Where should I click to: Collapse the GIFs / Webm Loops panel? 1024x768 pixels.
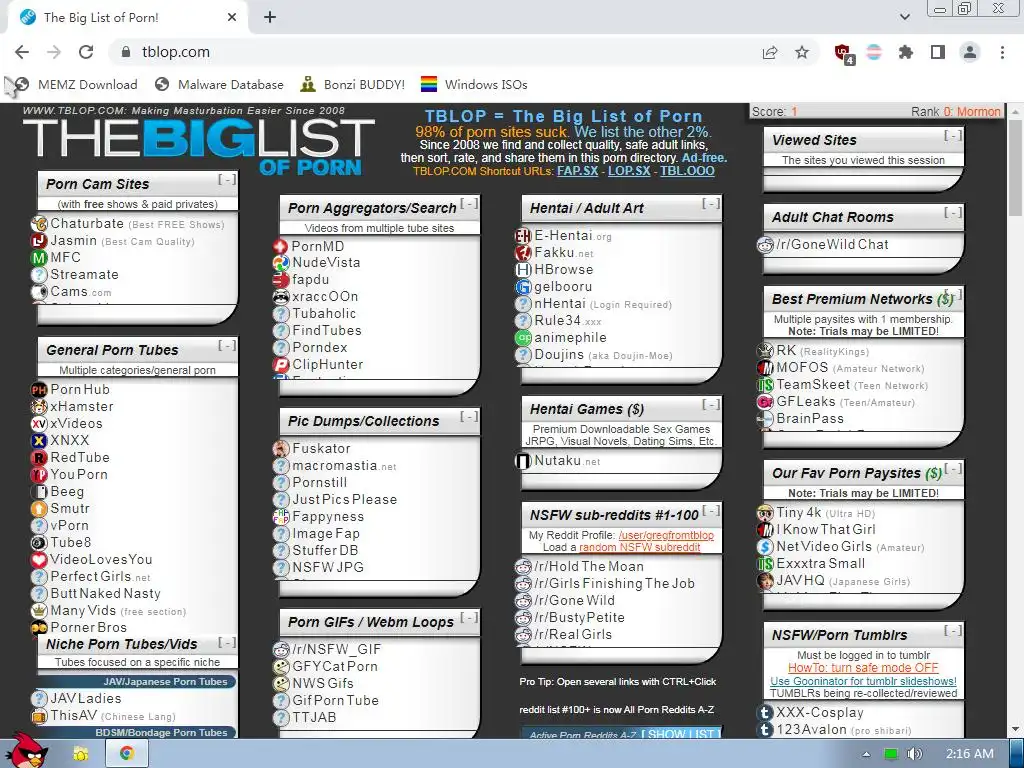[x=469, y=618]
